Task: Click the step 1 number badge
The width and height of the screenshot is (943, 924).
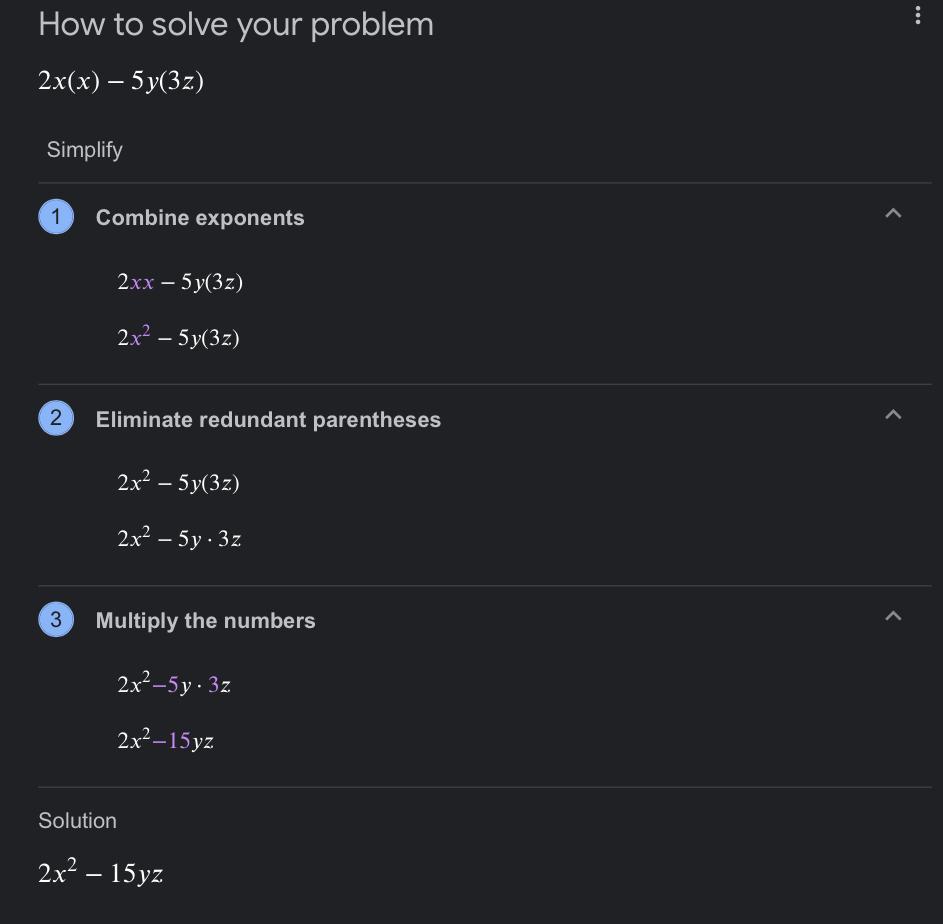Action: [x=56, y=217]
